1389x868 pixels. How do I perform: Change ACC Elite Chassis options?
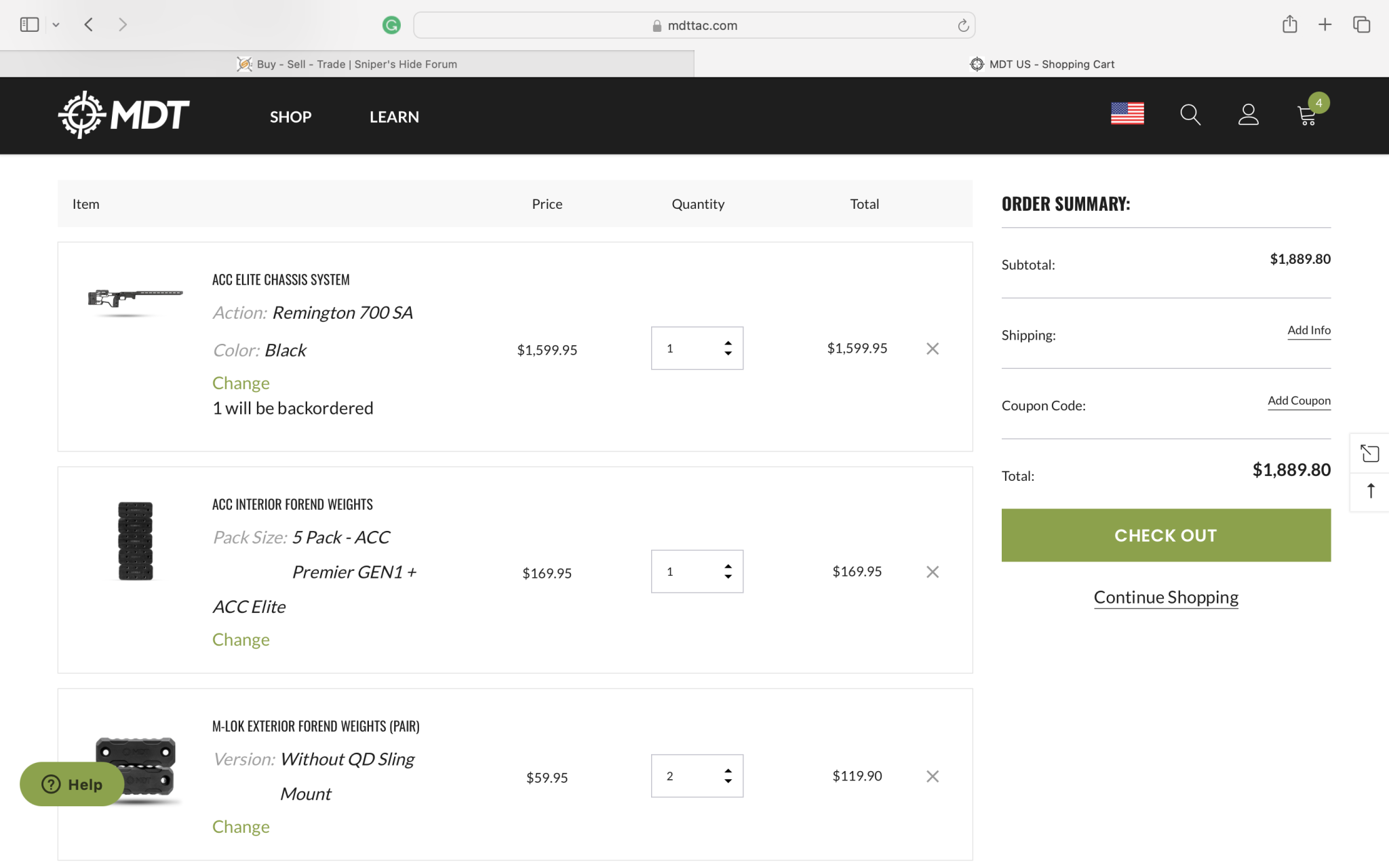point(241,383)
